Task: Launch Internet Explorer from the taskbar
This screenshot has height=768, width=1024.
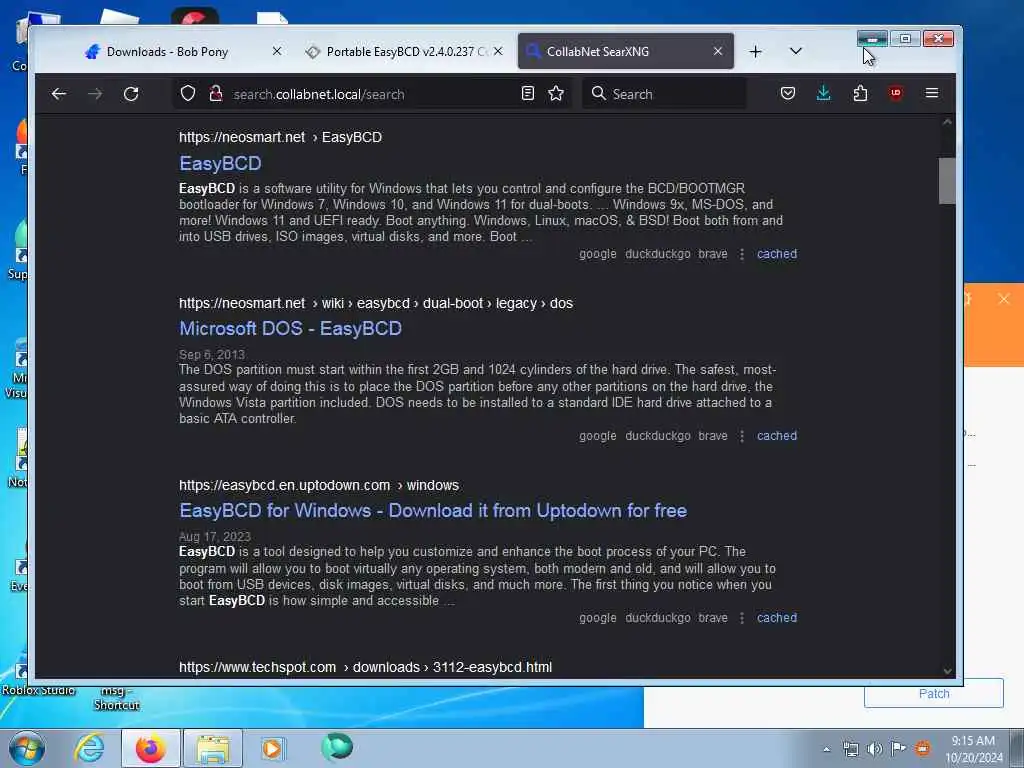Action: point(89,748)
